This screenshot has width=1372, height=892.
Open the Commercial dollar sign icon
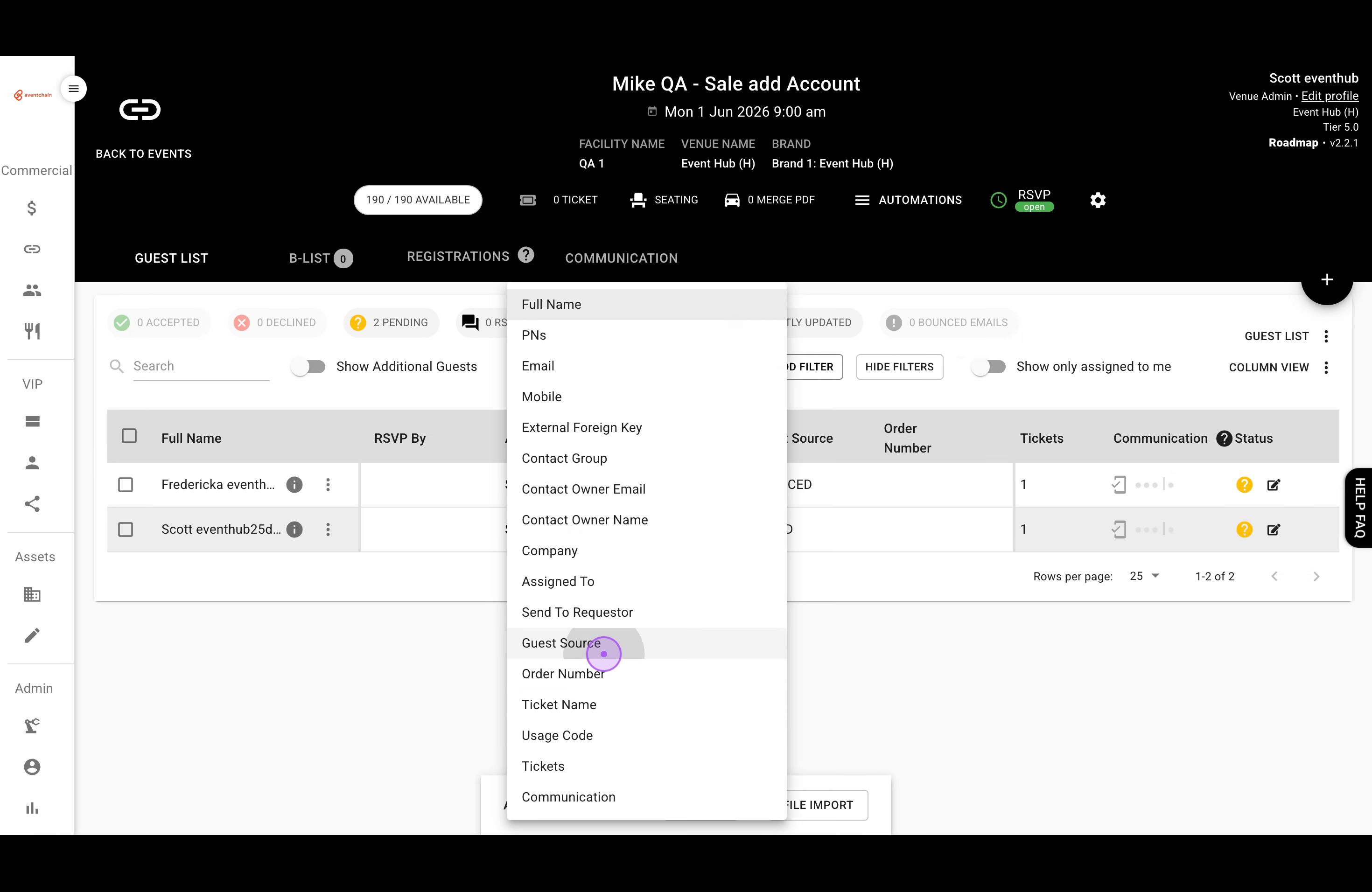[x=32, y=208]
